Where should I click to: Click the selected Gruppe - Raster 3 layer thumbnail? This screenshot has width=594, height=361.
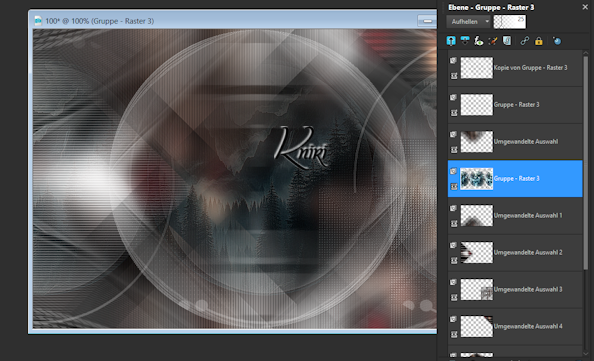click(x=477, y=178)
